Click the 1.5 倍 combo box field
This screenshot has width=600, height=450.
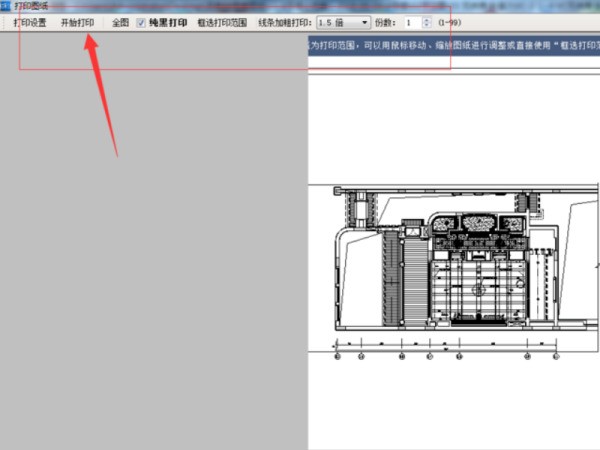pos(343,23)
